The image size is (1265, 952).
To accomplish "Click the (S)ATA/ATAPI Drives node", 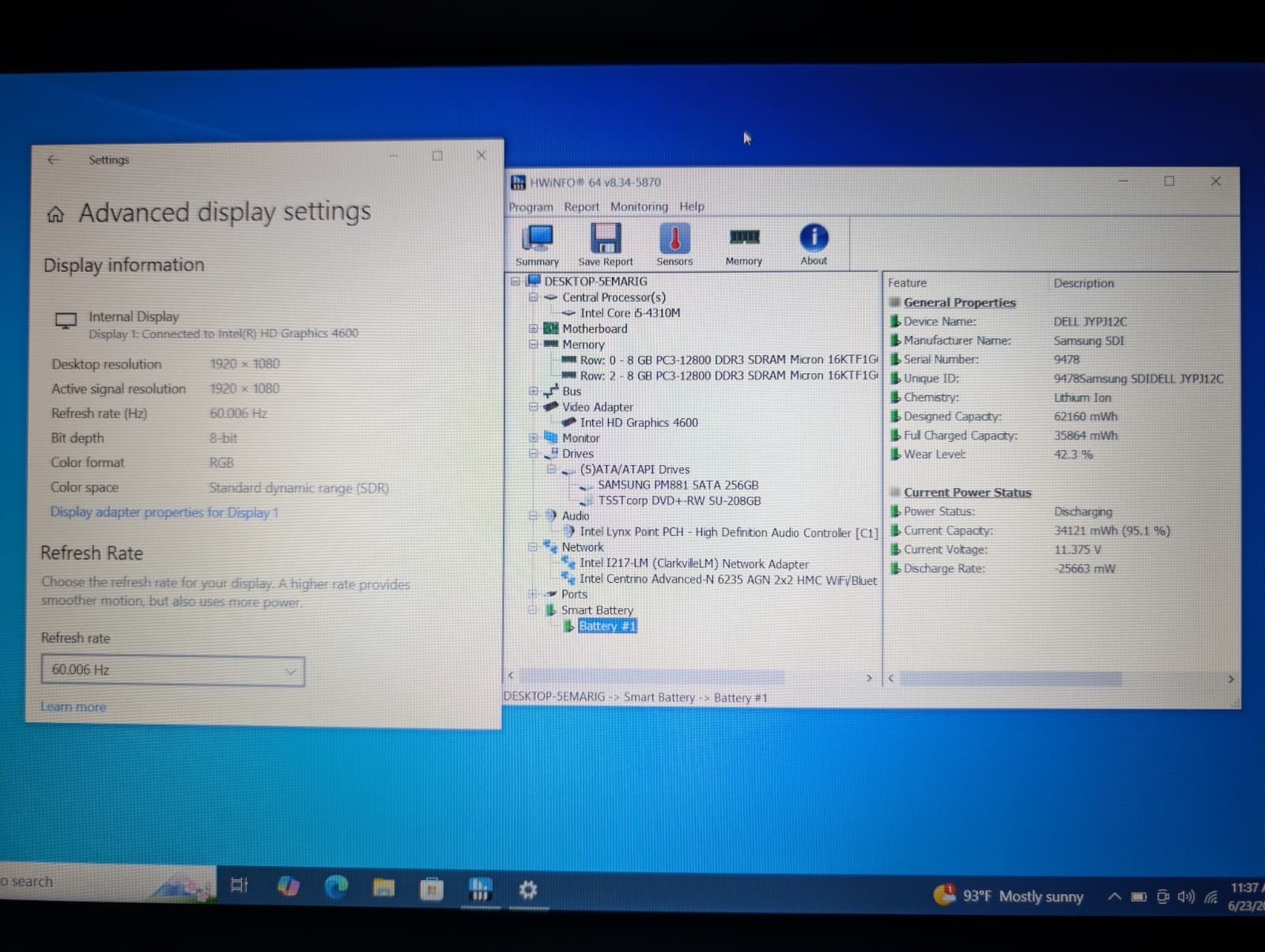I will [x=635, y=470].
